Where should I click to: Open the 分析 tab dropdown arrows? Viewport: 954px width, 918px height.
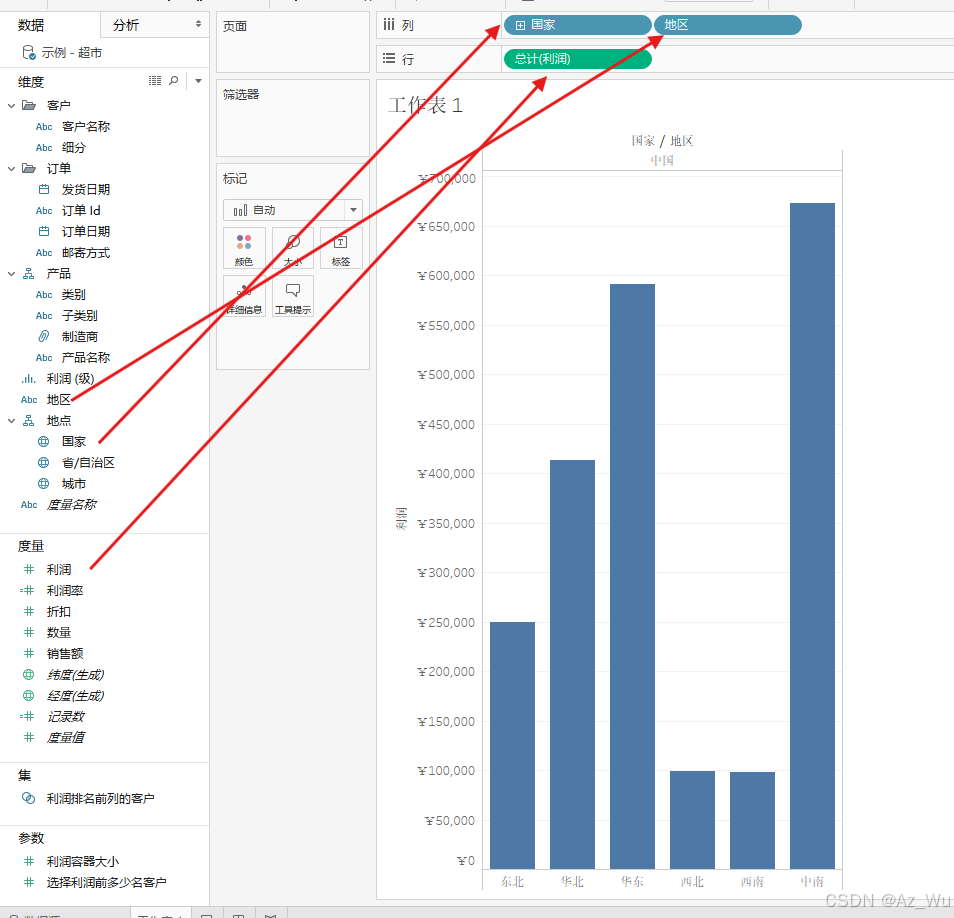198,24
